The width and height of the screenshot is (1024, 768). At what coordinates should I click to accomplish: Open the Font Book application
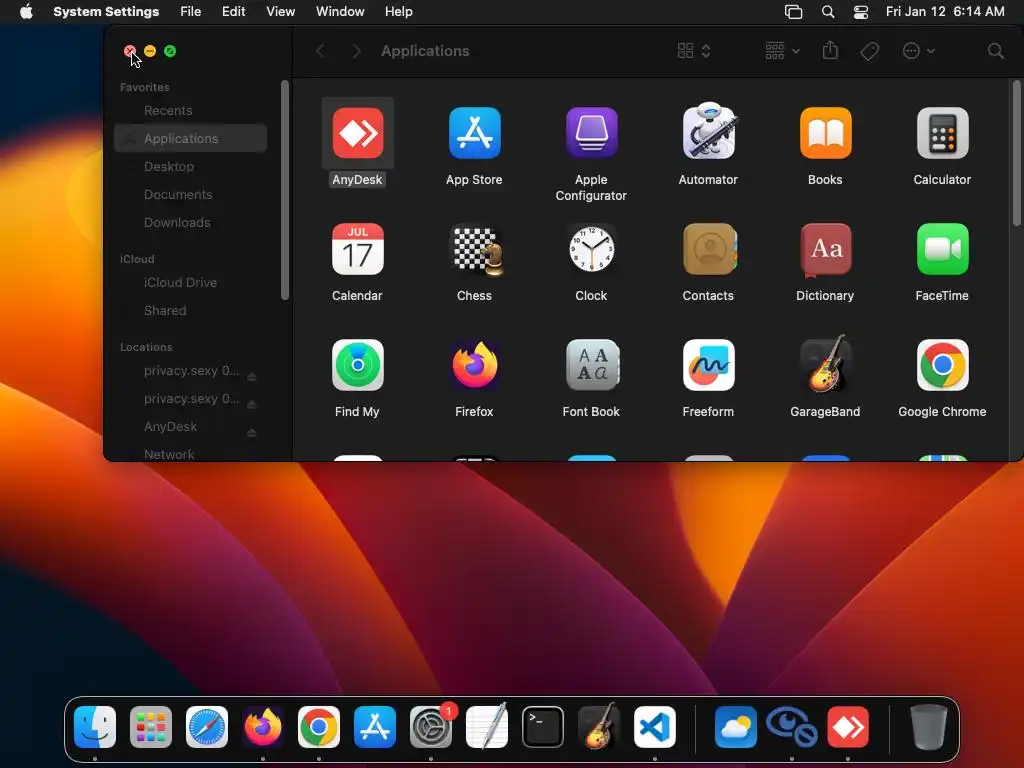(591, 365)
